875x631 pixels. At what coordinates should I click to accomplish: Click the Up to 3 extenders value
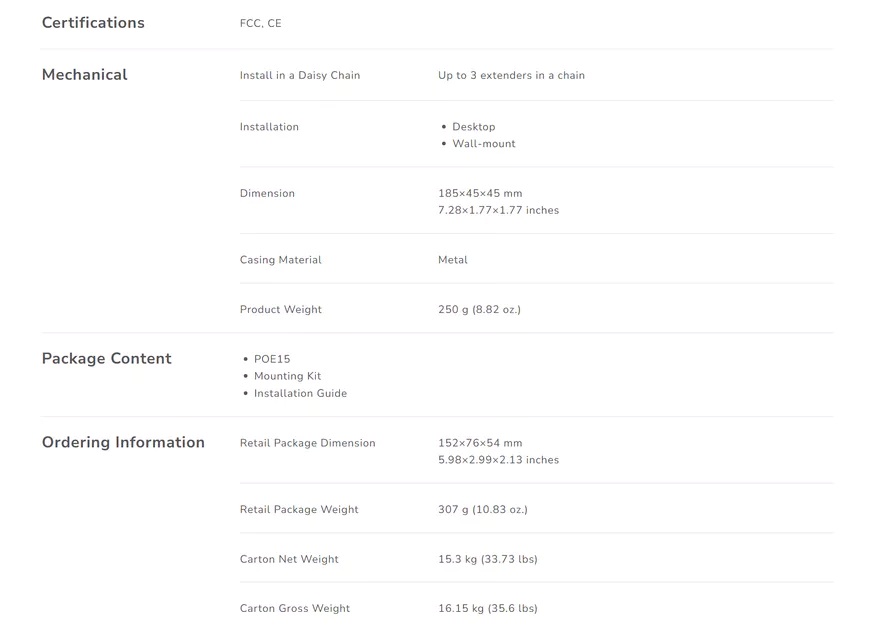coord(511,75)
